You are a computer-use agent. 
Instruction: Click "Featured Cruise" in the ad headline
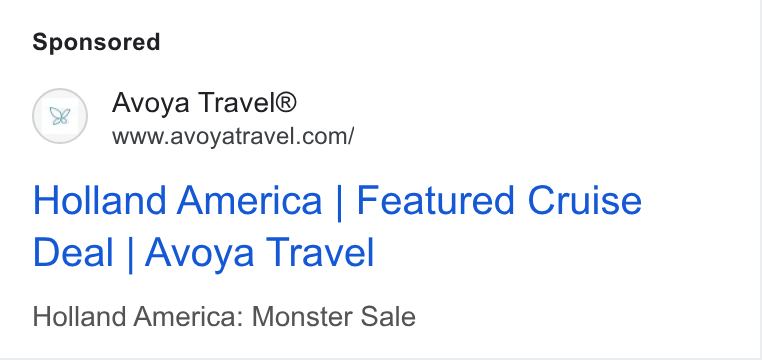pyautogui.click(x=499, y=200)
